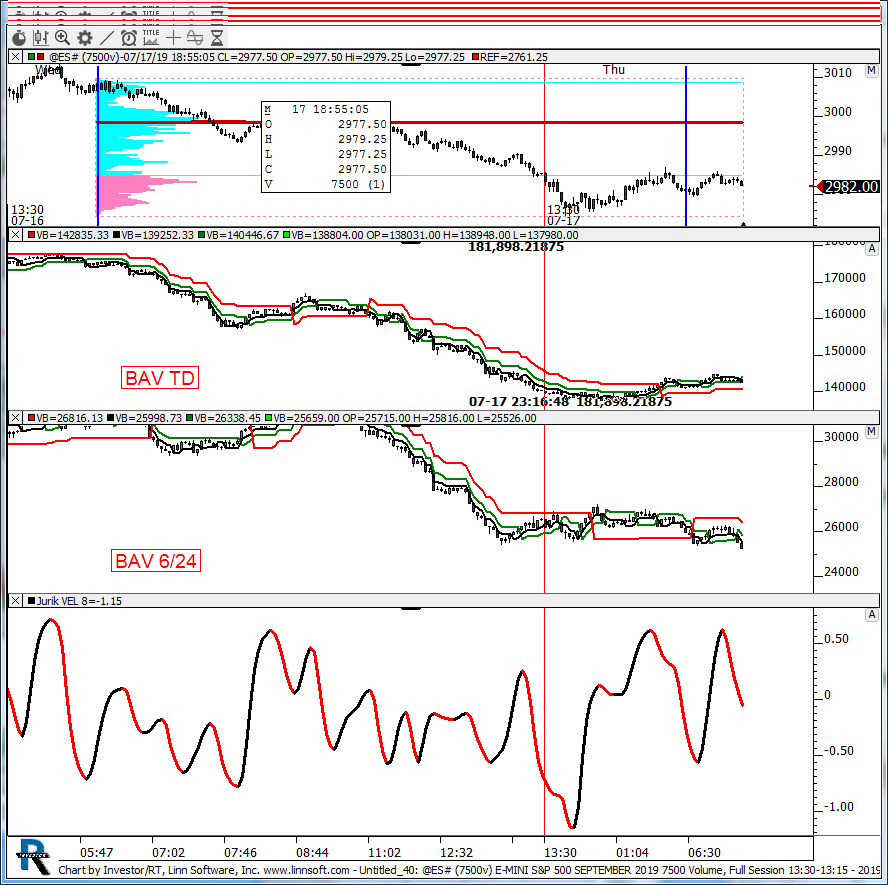Click the Jurik VEL 8=-1.15 legend label
The width and height of the screenshot is (888, 885).
point(79,601)
